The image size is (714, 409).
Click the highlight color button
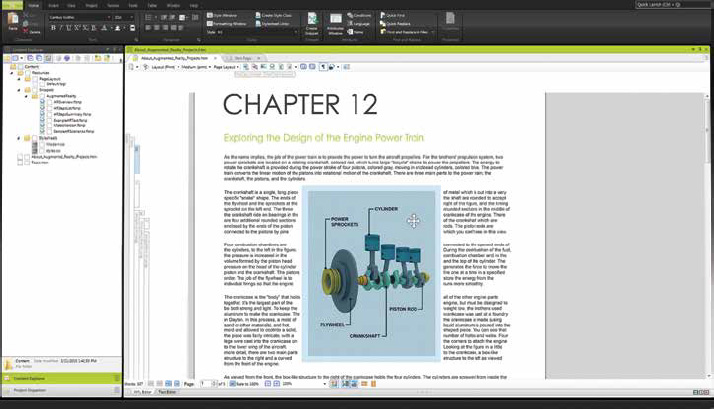pos(117,28)
